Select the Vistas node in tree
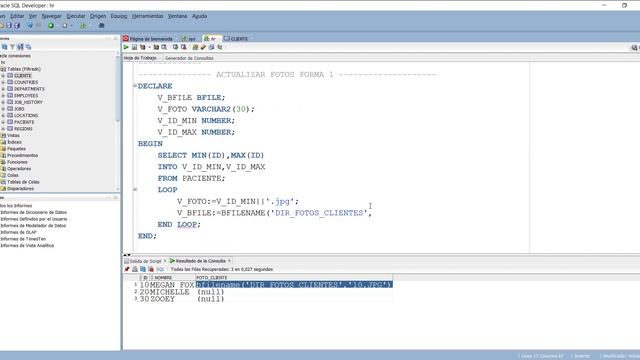Screen dimensions: 640x360 coord(13,136)
